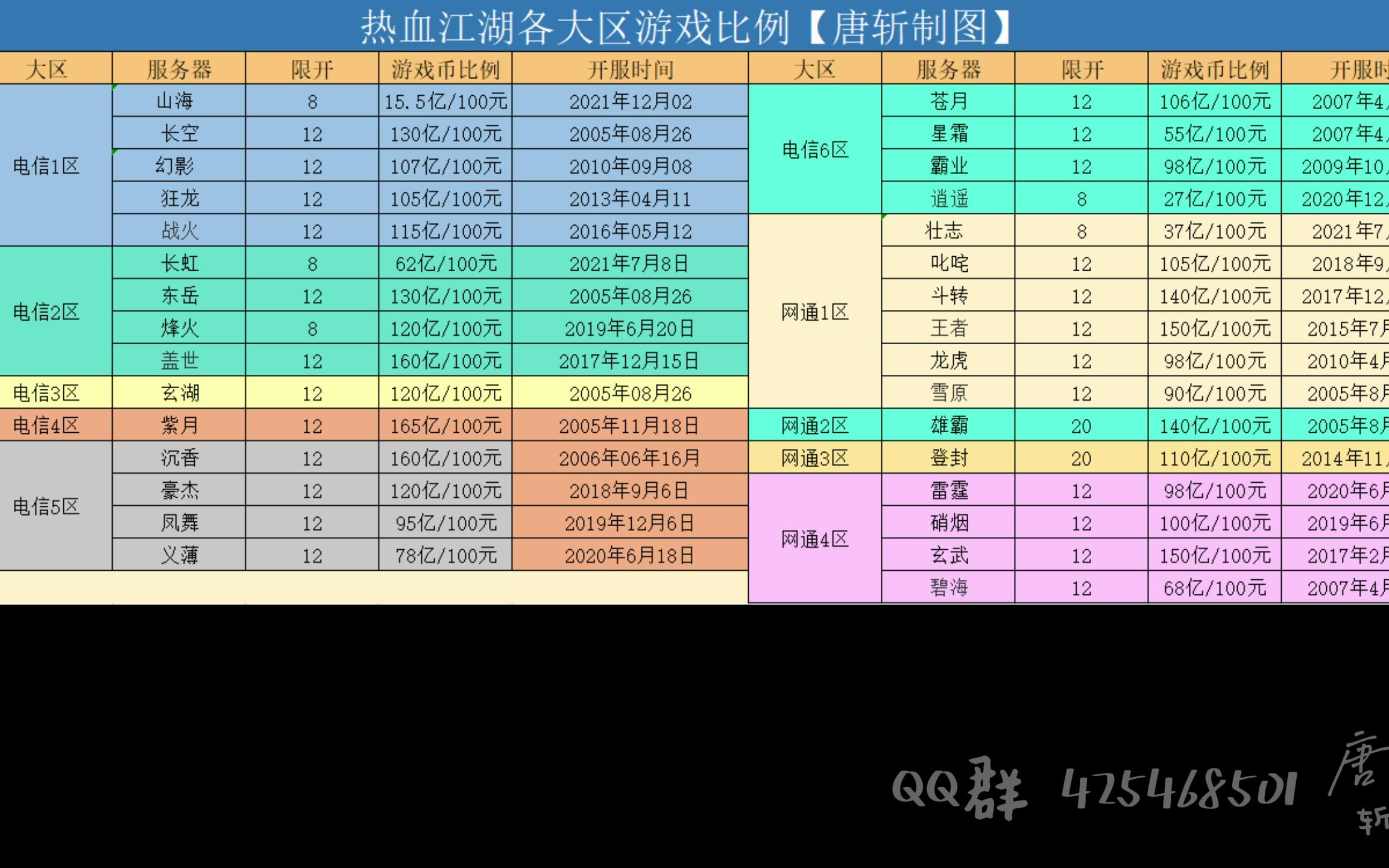The width and height of the screenshot is (1389, 868).
Task: Select the 龙虎 server cell
Action: click(948, 360)
